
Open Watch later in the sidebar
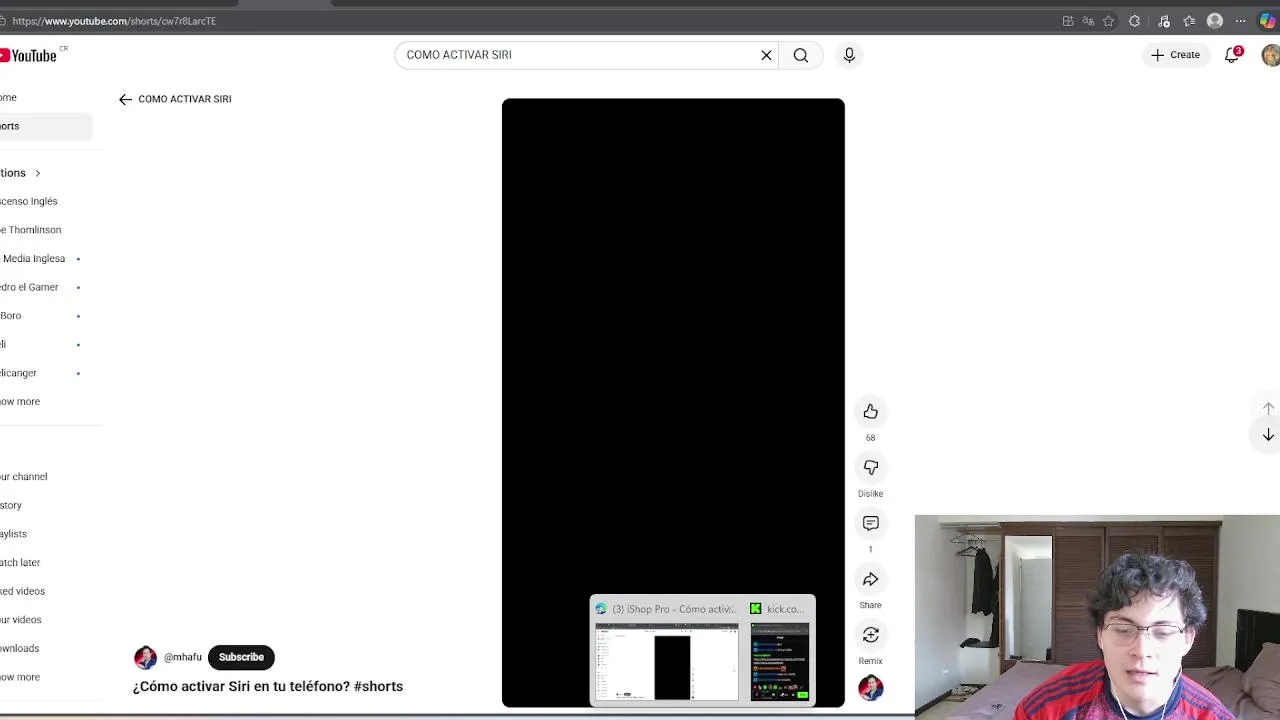(x=20, y=563)
